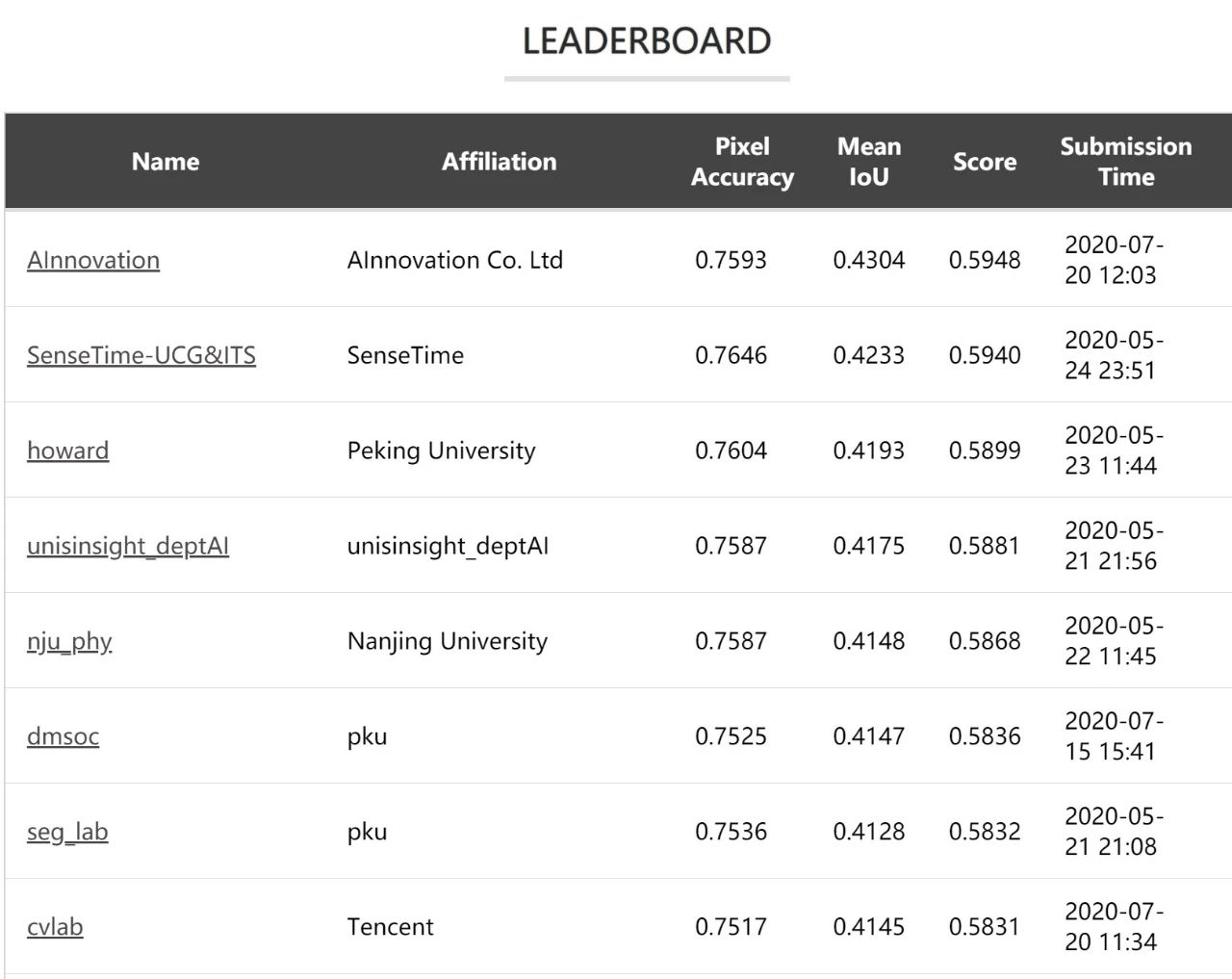Click the seg_lab link
The height and width of the screenshot is (979, 1232).
pyautogui.click(x=67, y=832)
